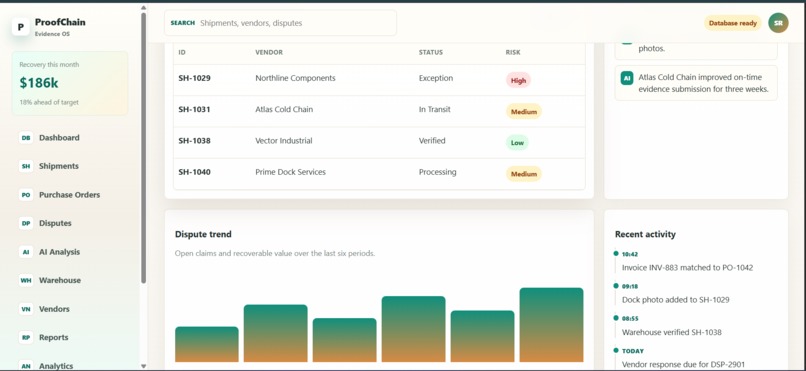Click the Low risk badge
Screen dimensions: 806x371
tap(517, 143)
